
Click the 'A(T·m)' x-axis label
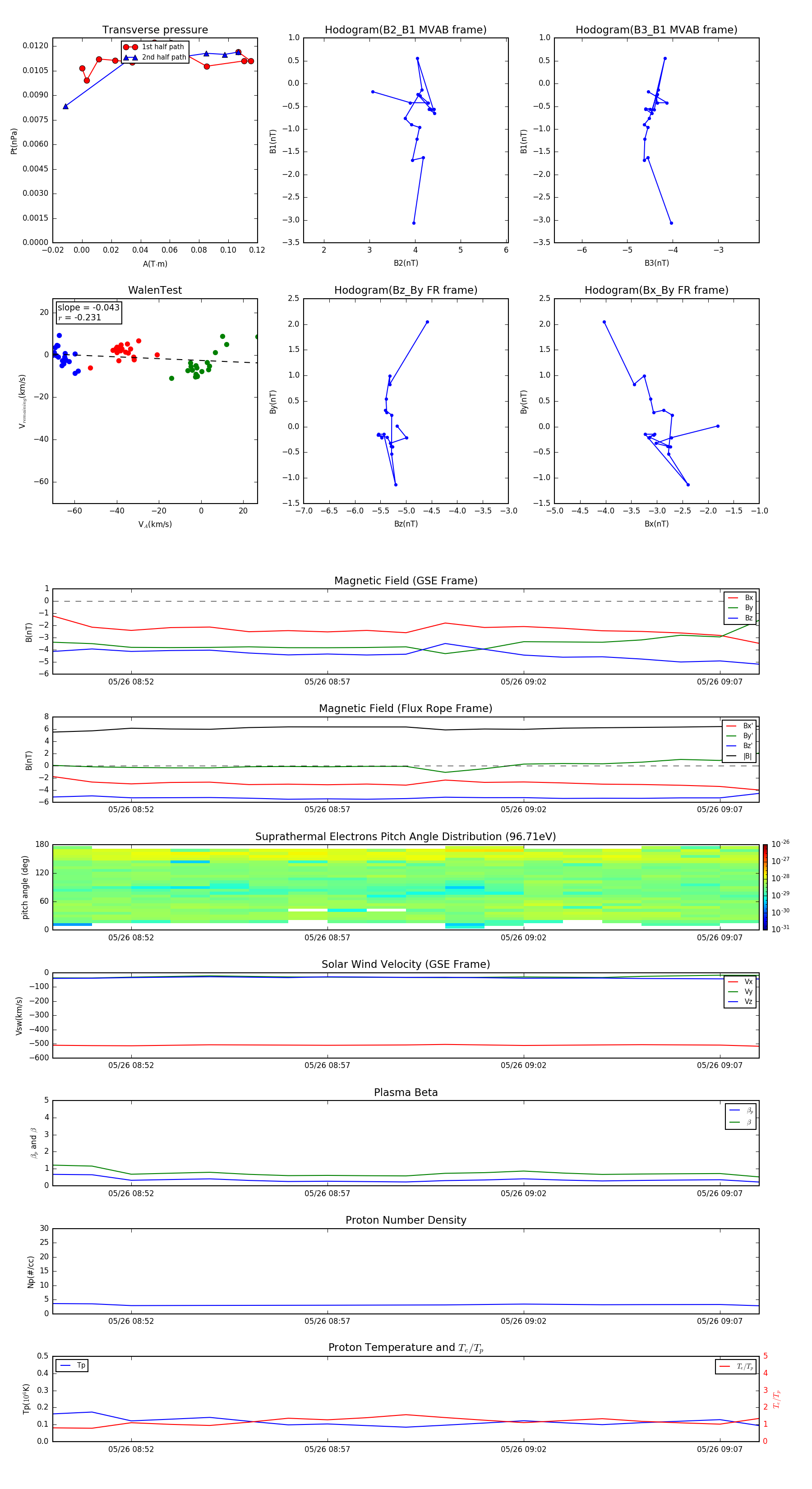pyautogui.click(x=155, y=264)
